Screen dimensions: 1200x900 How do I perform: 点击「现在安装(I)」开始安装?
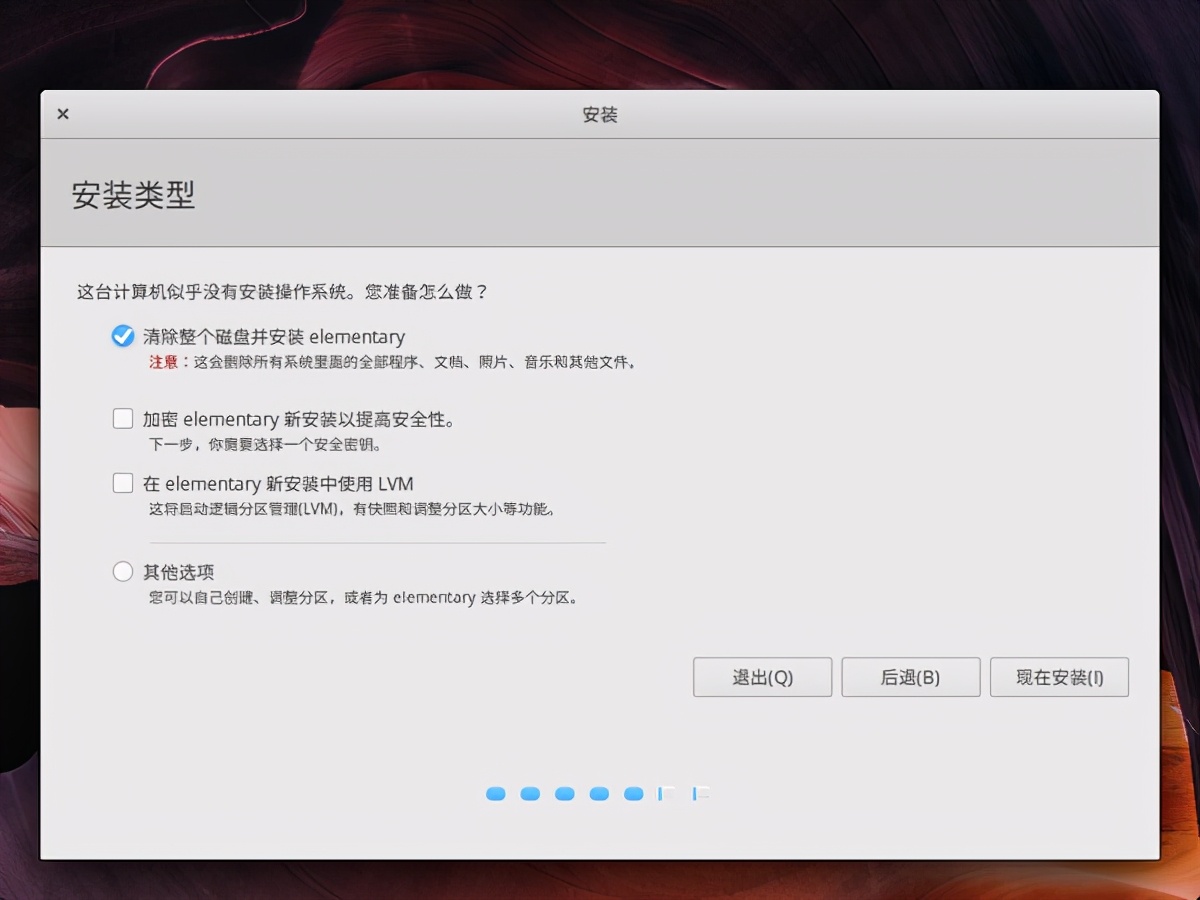[x=1059, y=677]
